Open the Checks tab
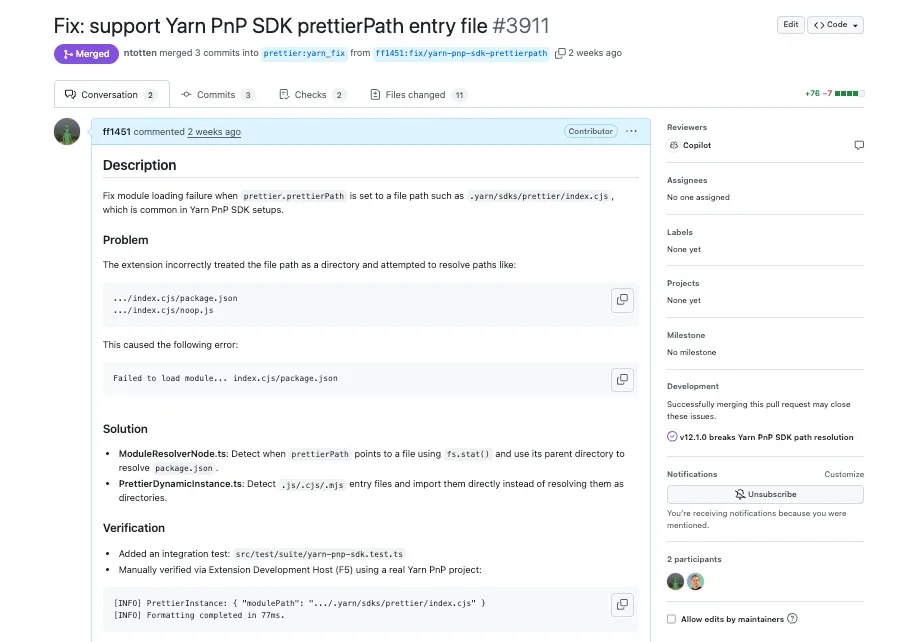This screenshot has height=642, width=897. click(x=312, y=94)
